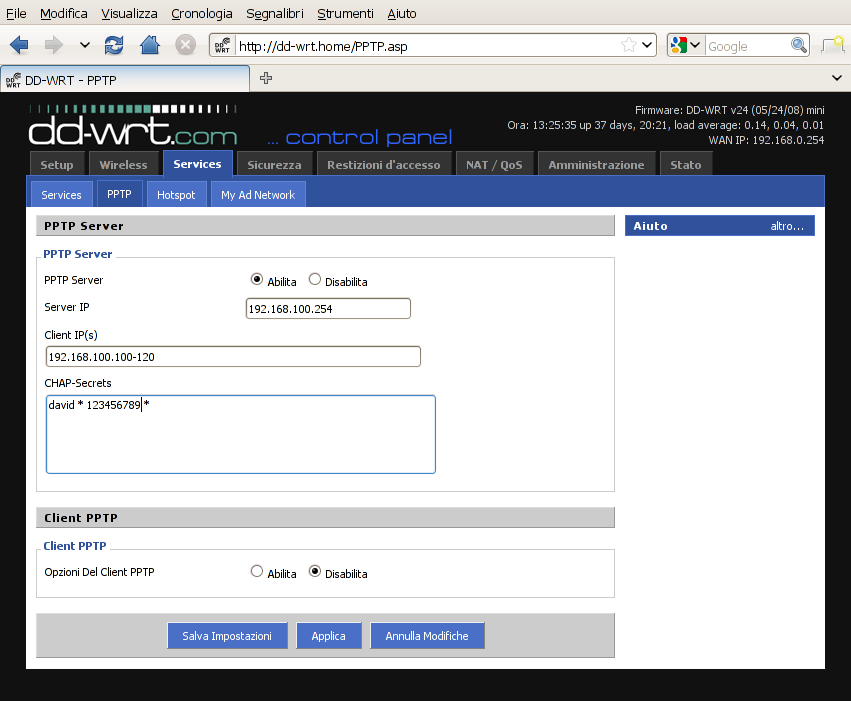The height and width of the screenshot is (701, 851).
Task: Click the Applica button
Action: (329, 635)
